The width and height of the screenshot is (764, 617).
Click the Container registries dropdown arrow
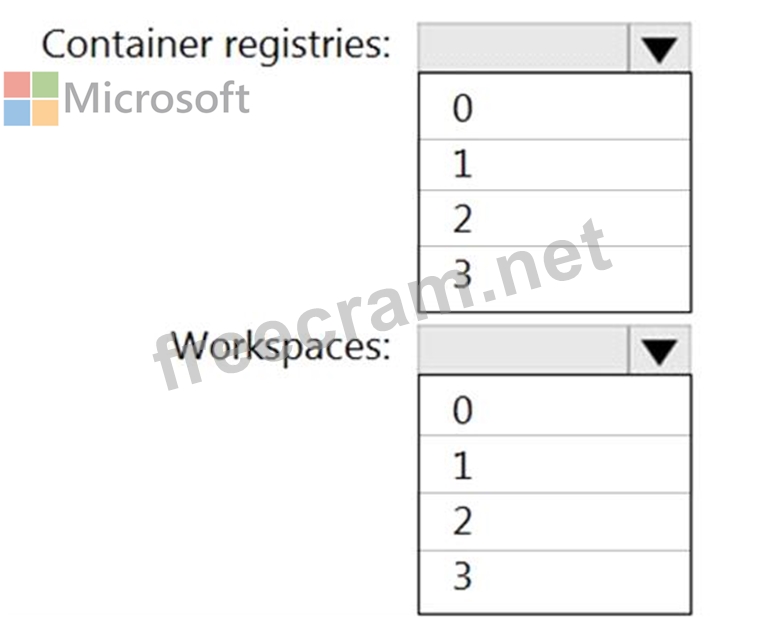[660, 48]
